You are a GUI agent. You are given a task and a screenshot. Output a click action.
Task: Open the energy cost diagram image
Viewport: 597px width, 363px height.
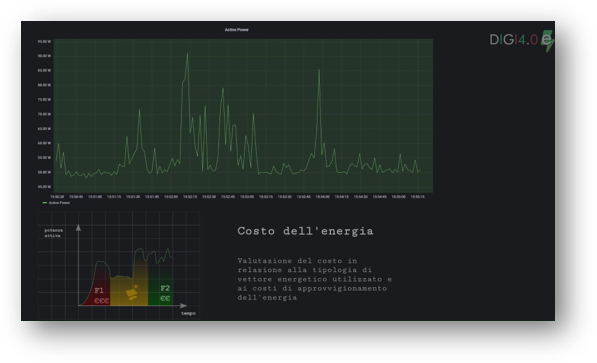(x=119, y=265)
